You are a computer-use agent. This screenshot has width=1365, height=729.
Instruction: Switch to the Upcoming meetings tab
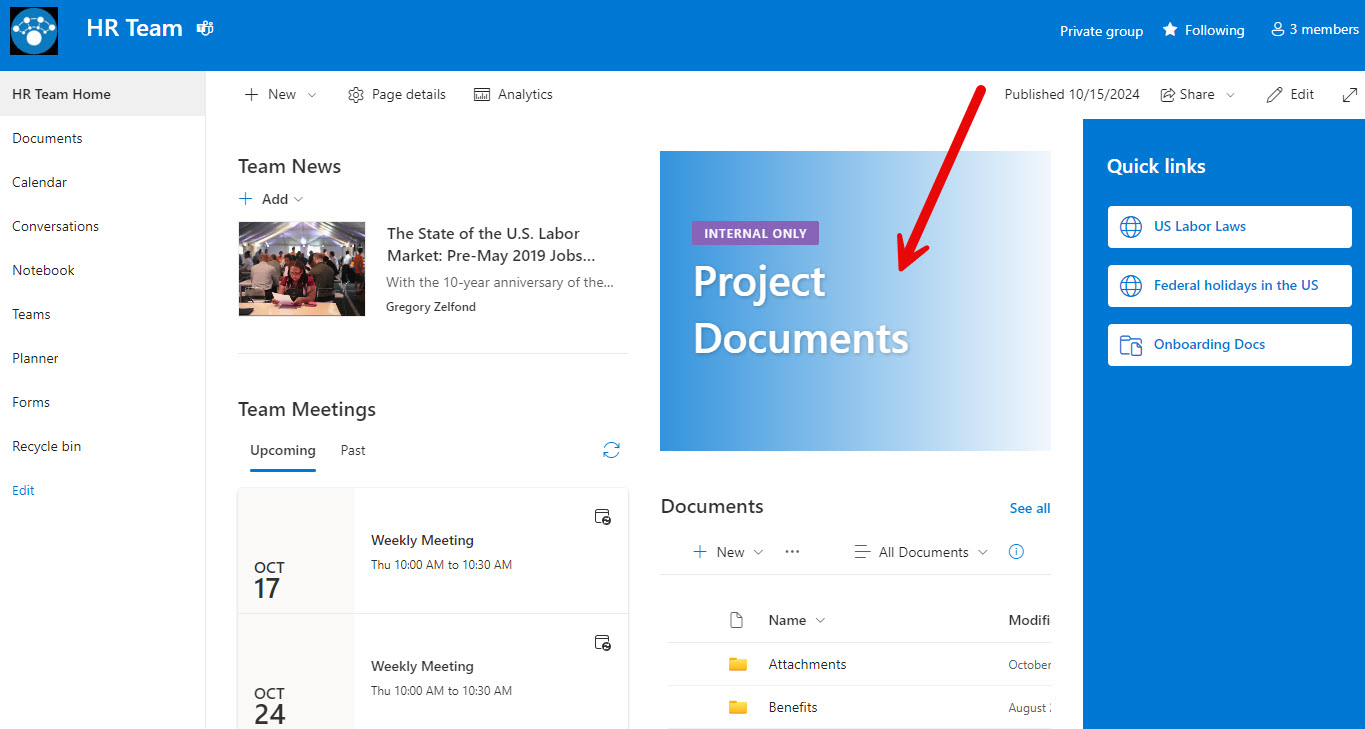click(x=283, y=451)
